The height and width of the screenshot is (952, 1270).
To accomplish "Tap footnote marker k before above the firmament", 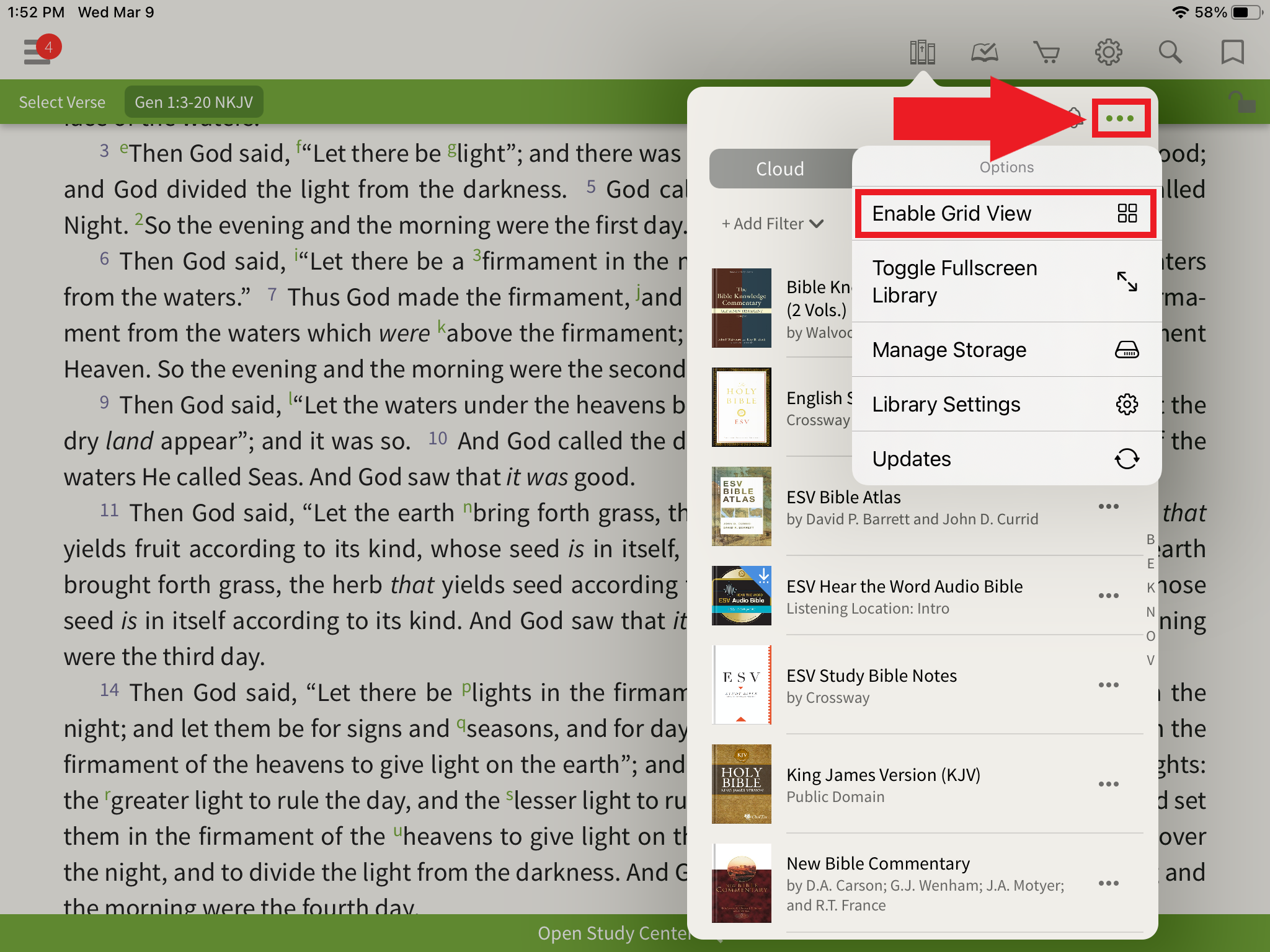I will 442,327.
